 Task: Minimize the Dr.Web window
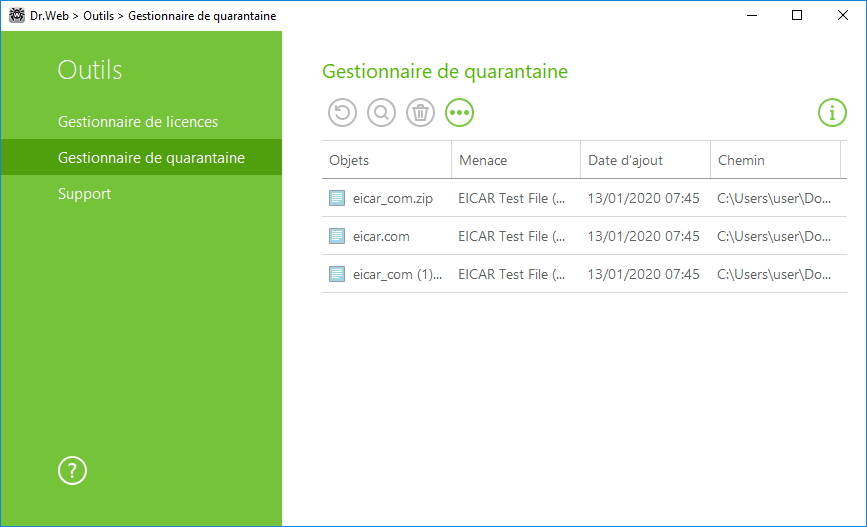point(751,15)
